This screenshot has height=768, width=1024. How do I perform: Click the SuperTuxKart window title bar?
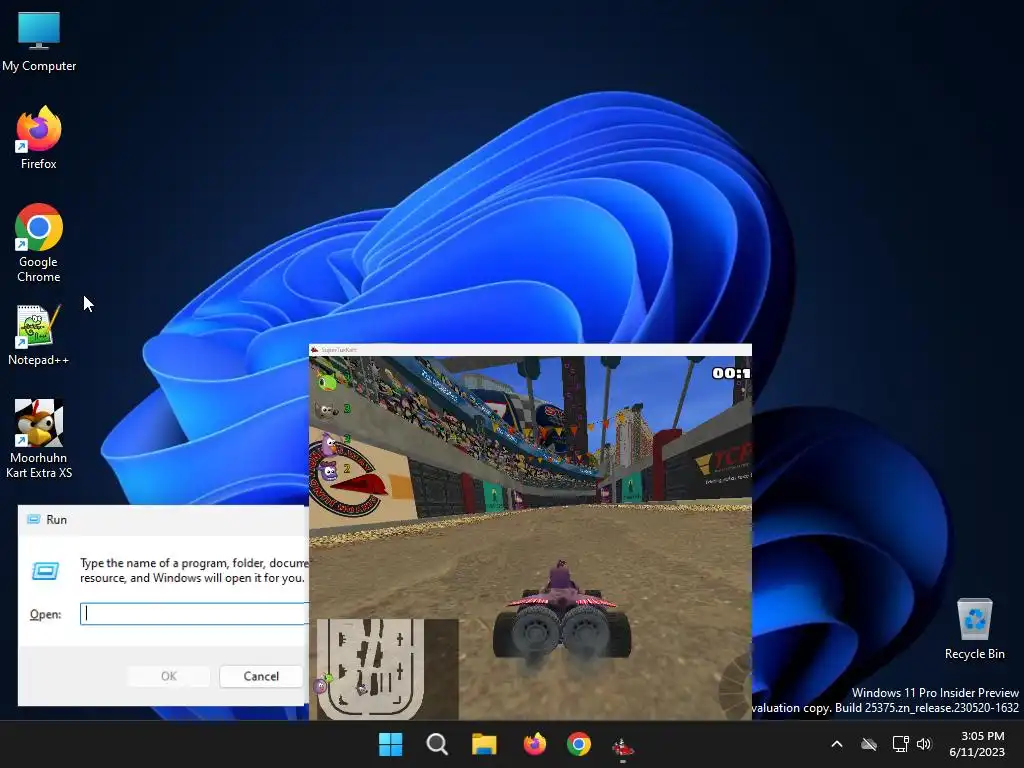(530, 350)
